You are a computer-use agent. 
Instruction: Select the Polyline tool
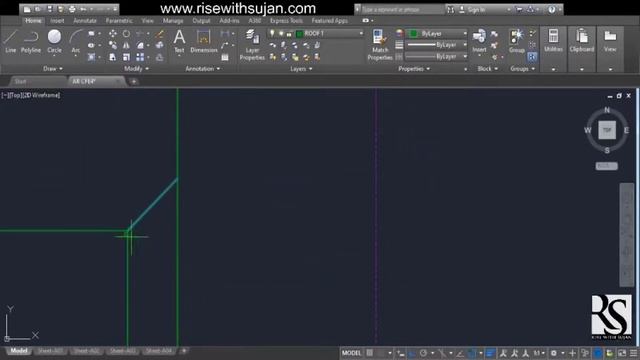coord(31,41)
